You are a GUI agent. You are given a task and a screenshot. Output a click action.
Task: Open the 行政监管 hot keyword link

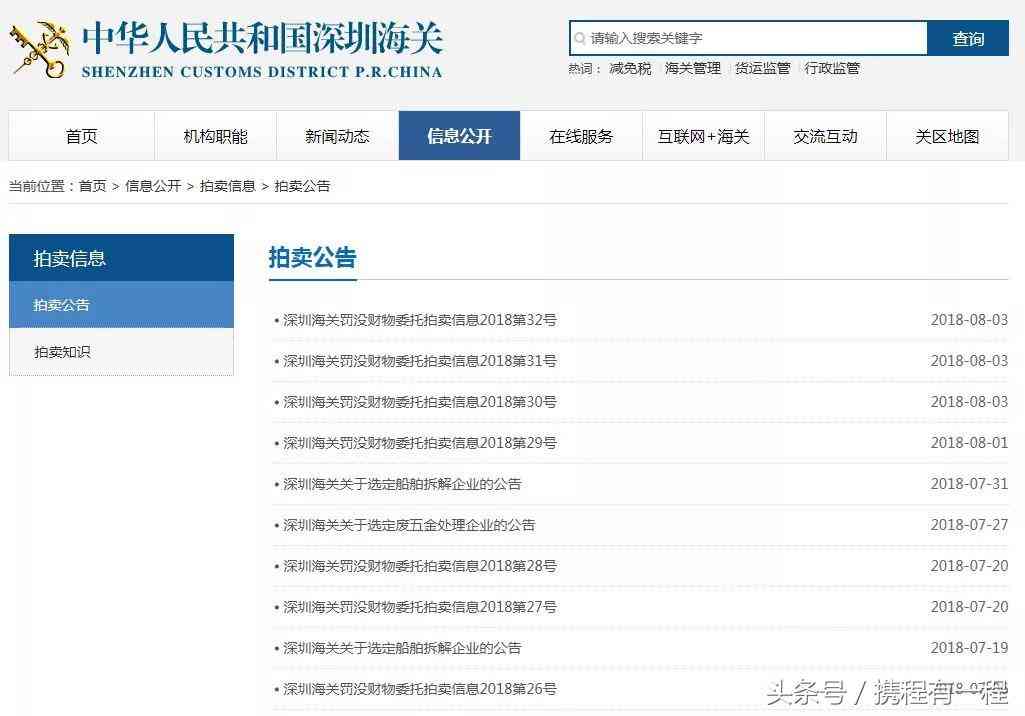click(x=832, y=69)
